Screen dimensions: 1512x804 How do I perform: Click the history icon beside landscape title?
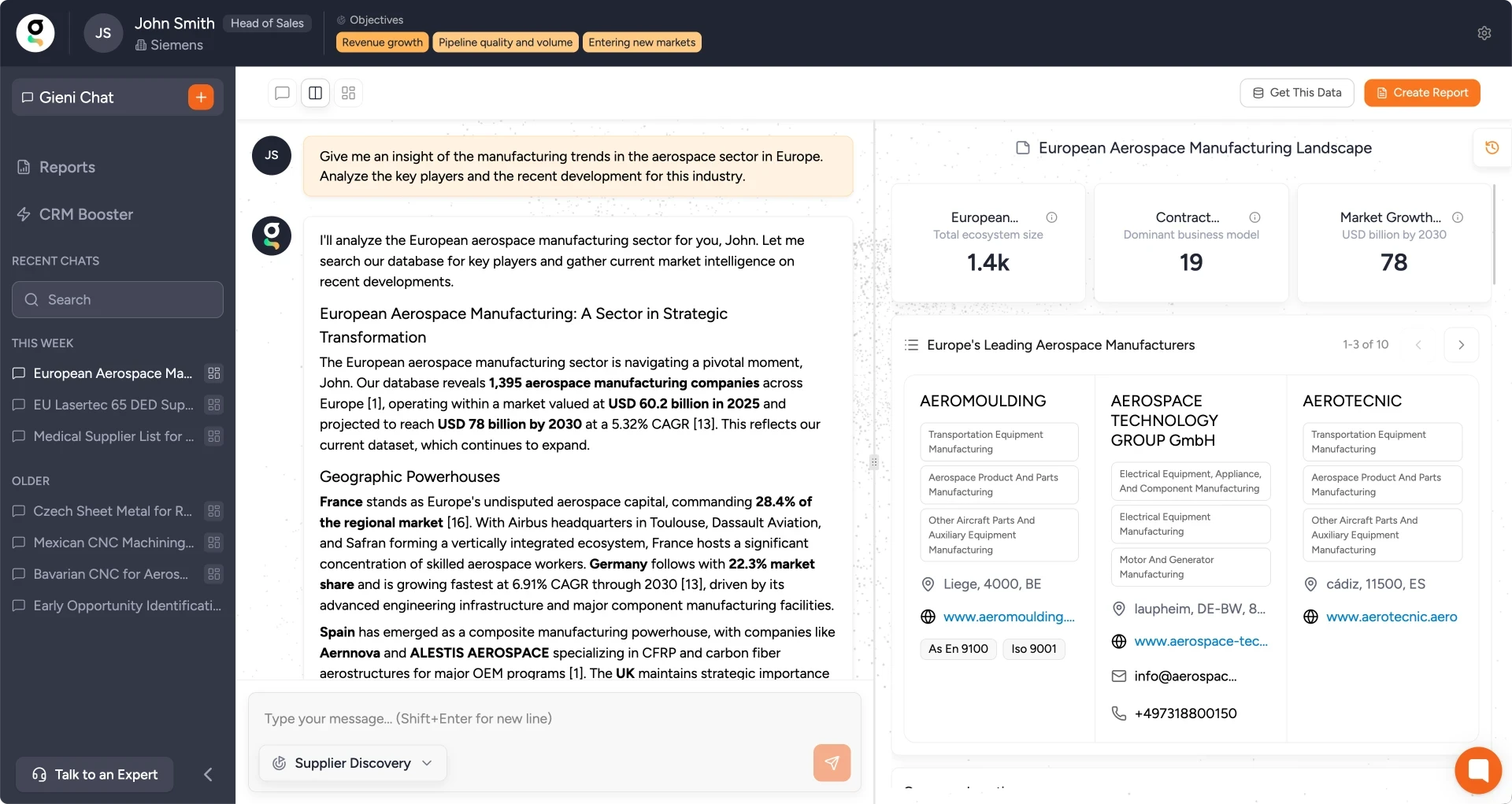pos(1492,148)
